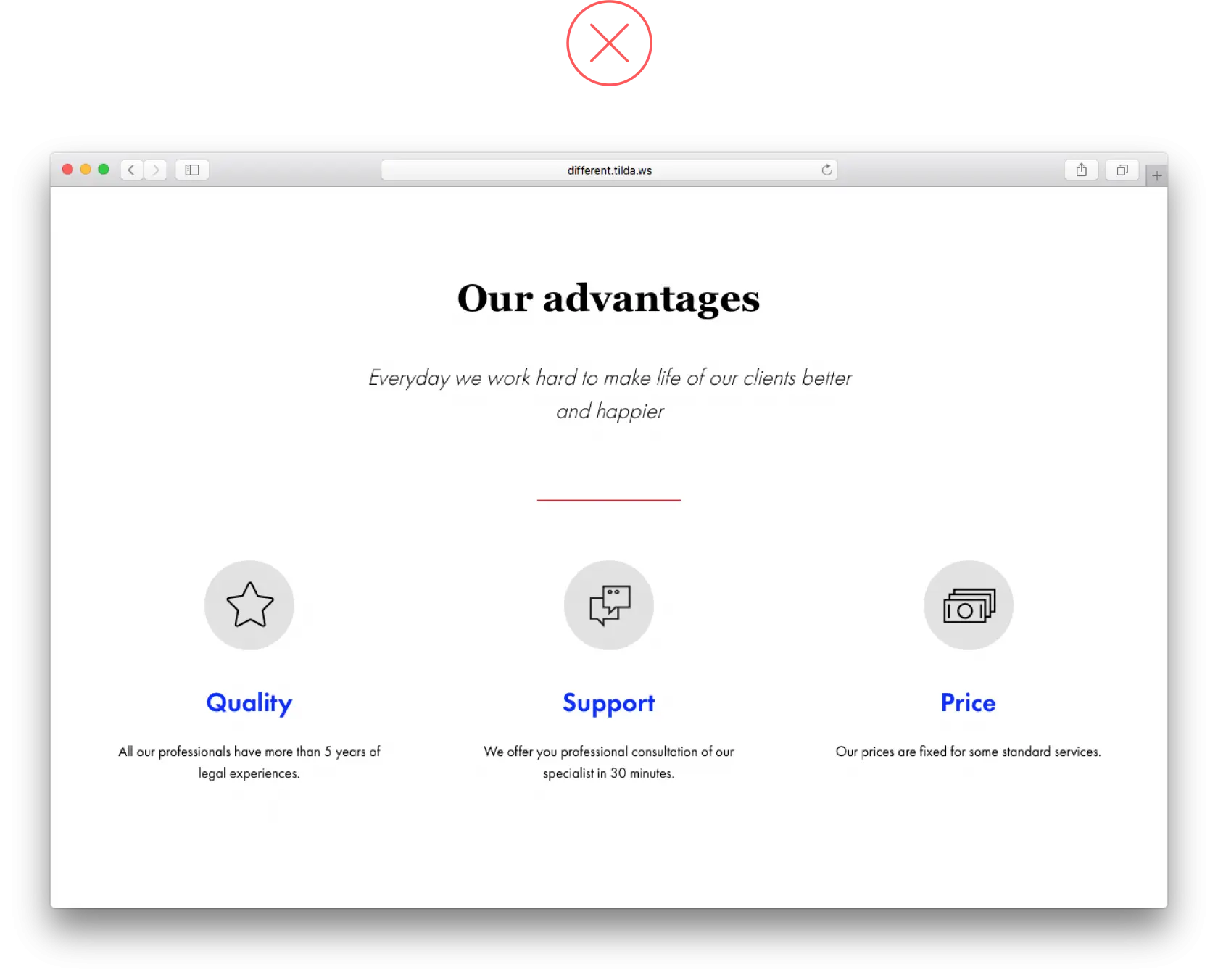Click the chat bubbles Support icon

[609, 605]
